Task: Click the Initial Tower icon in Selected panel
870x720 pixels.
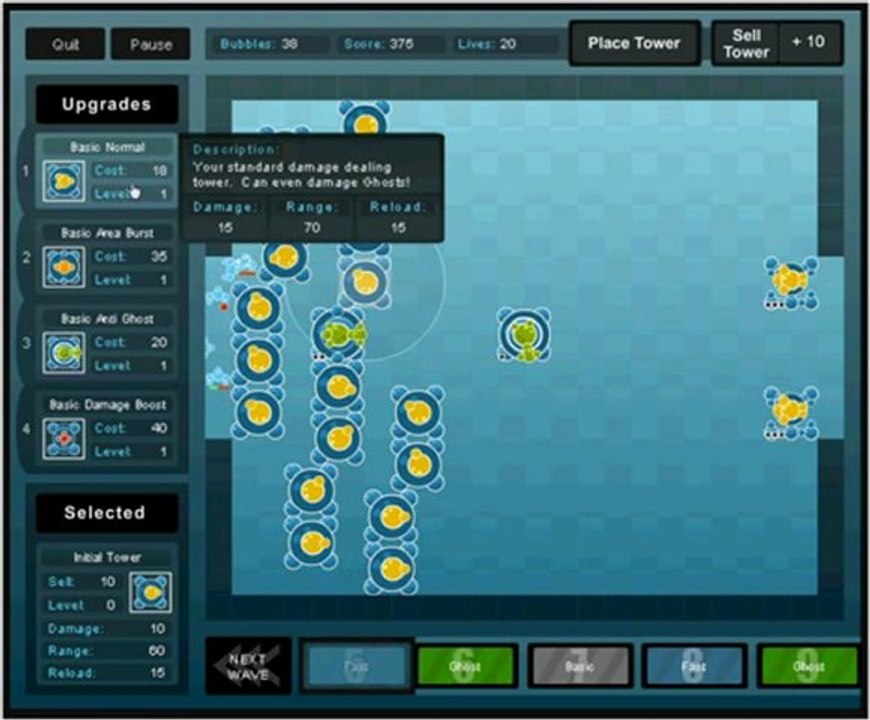Action: [x=150, y=593]
